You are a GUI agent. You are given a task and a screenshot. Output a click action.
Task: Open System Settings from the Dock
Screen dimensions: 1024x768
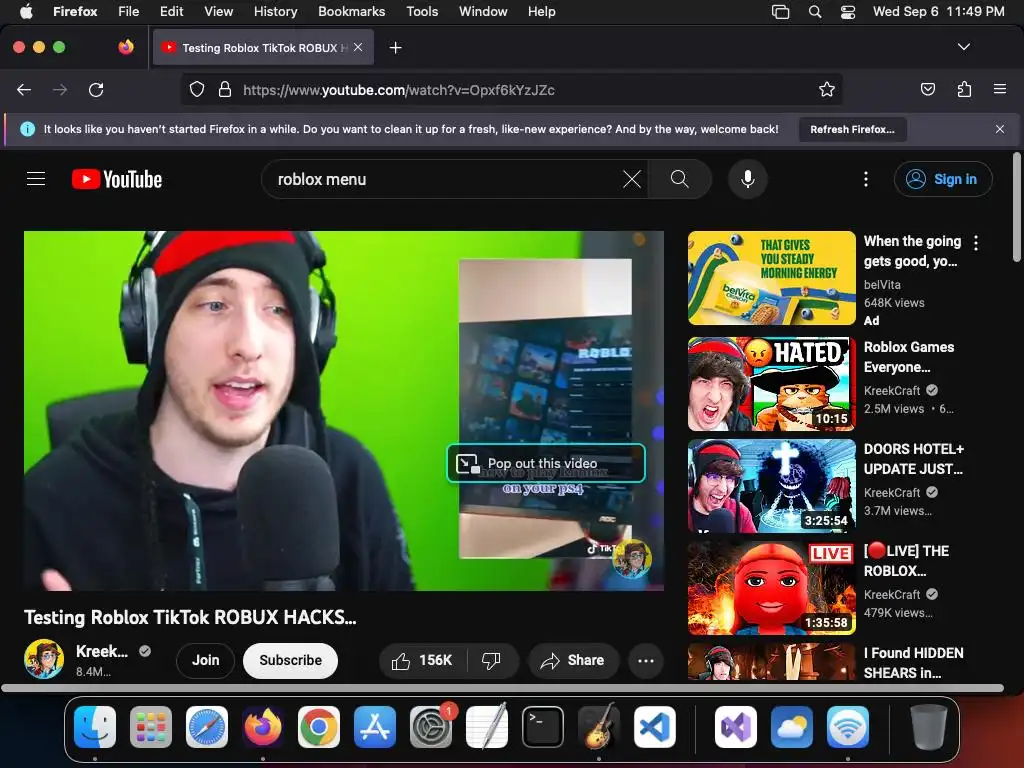431,727
